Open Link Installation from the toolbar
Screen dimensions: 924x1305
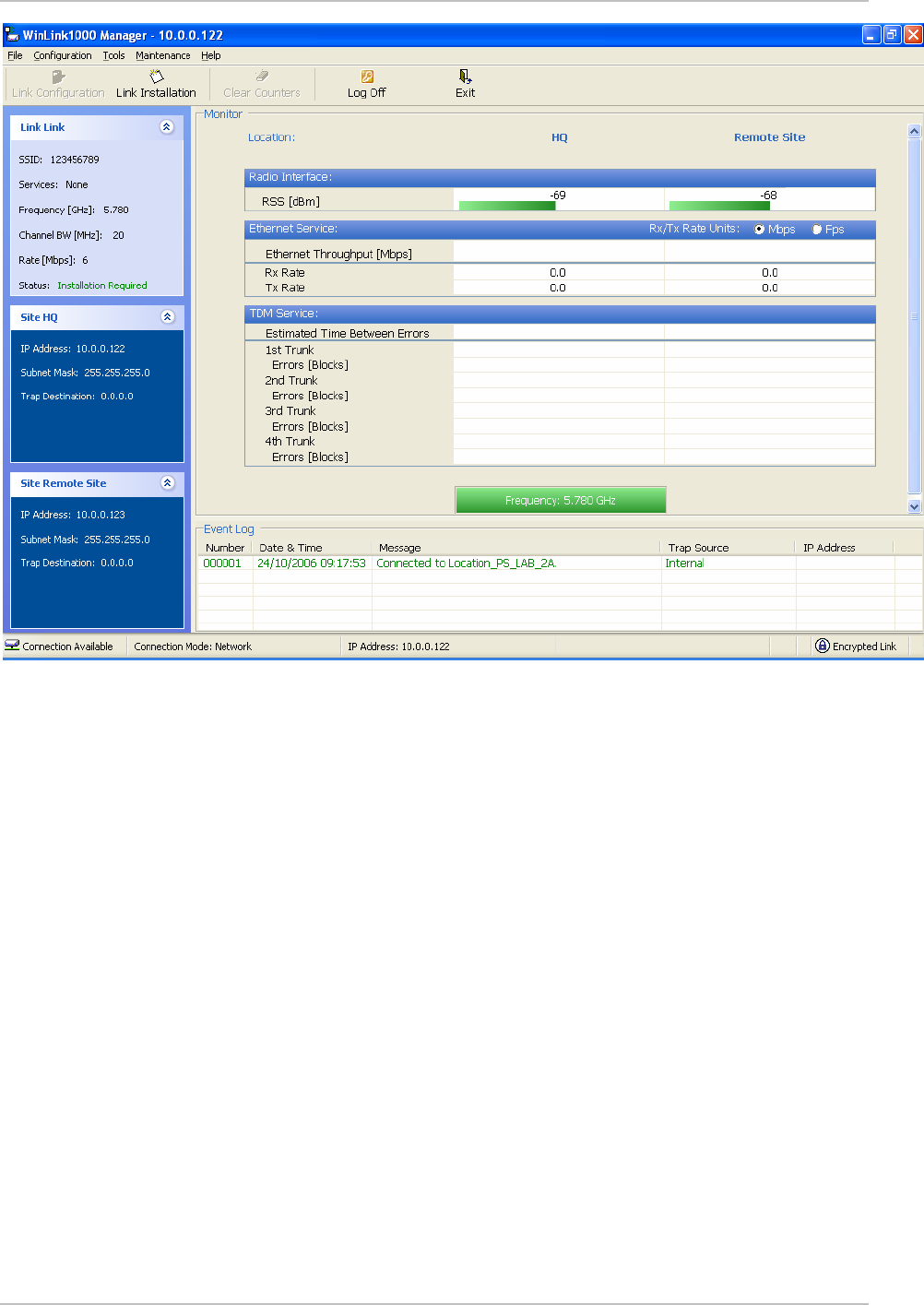(x=156, y=84)
